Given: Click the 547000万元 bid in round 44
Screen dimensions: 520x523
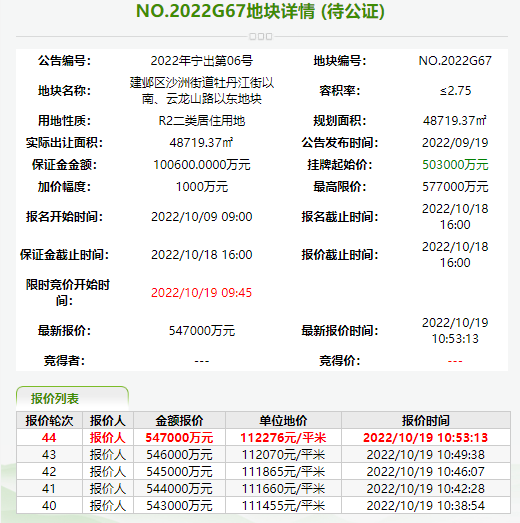Looking at the screenshot, I should (179, 438).
